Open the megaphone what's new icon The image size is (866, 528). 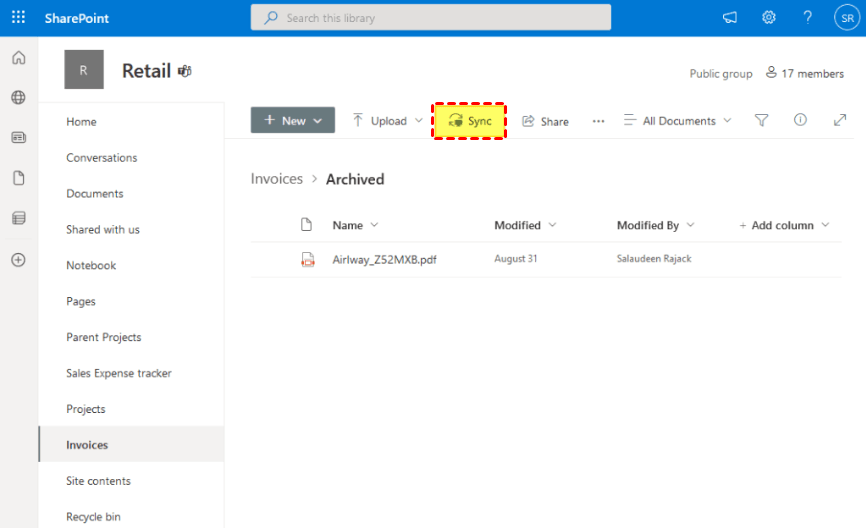coord(730,18)
